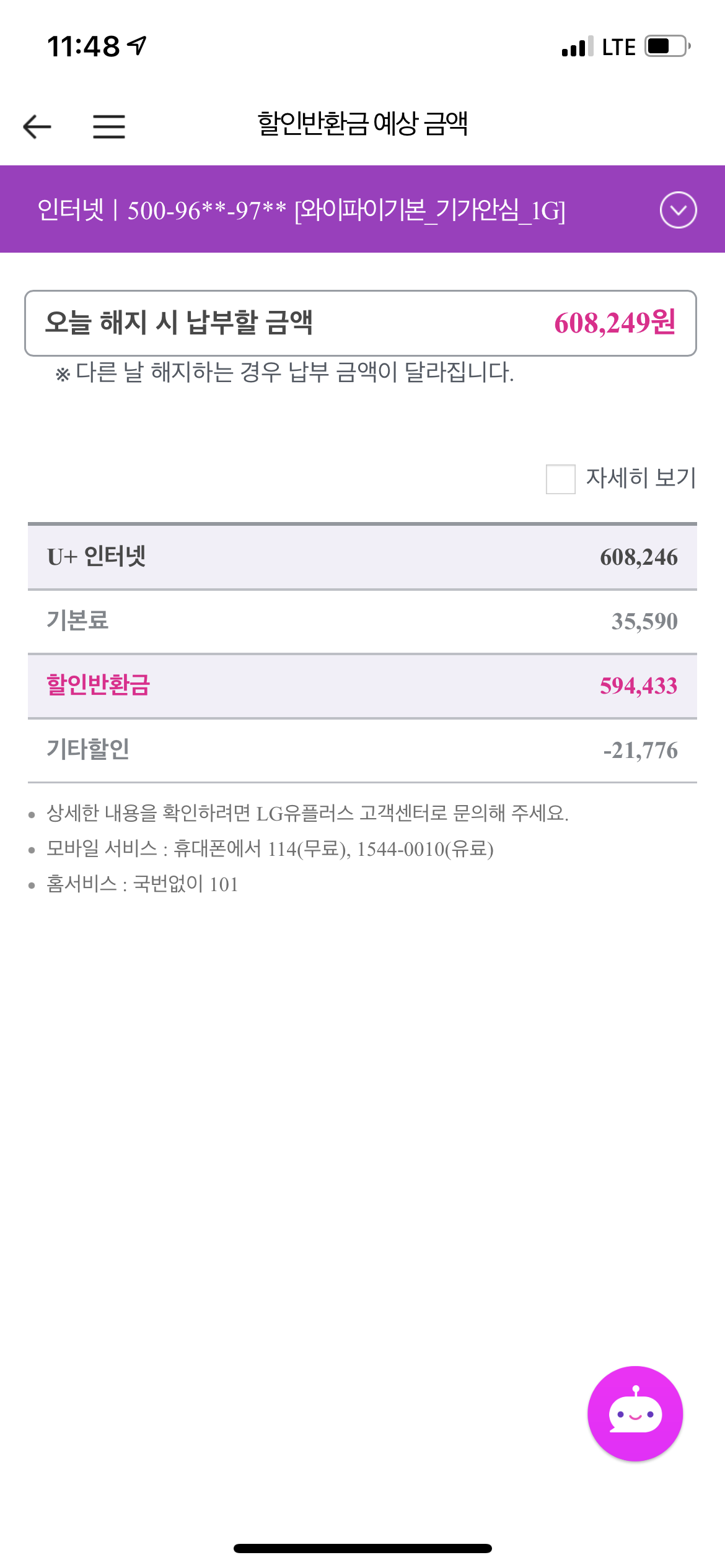Select the 기본료 row
Screen dimensions: 725x1568
coord(362,621)
